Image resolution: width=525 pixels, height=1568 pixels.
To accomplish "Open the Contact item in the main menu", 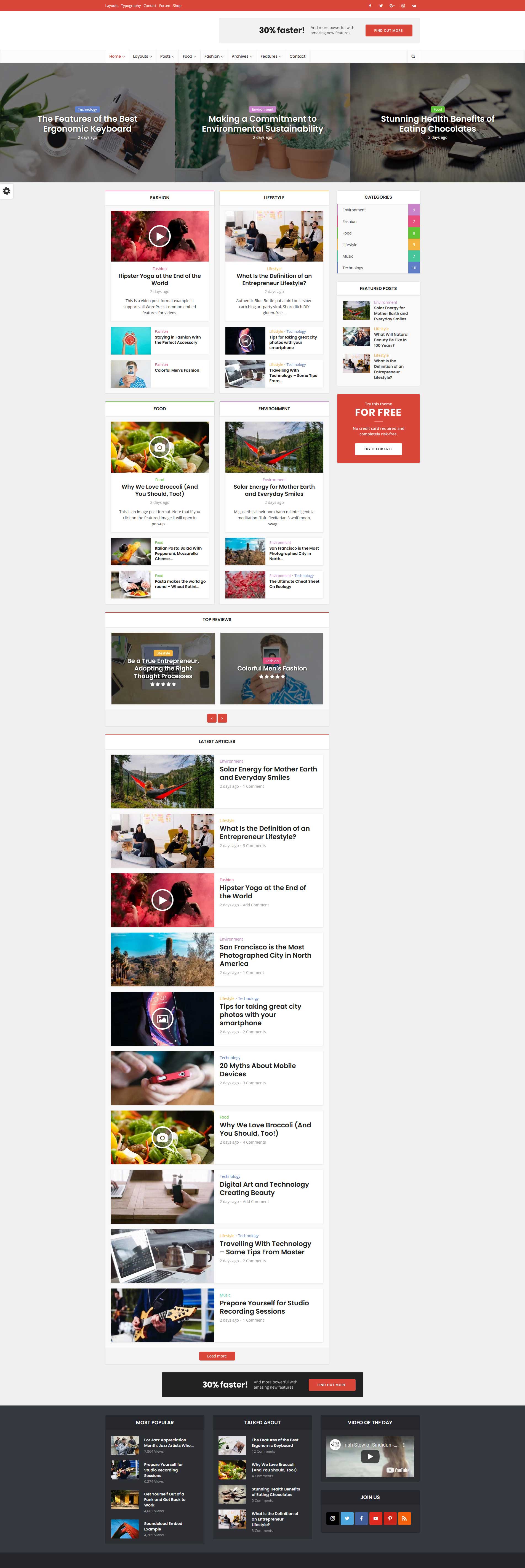I will point(297,57).
